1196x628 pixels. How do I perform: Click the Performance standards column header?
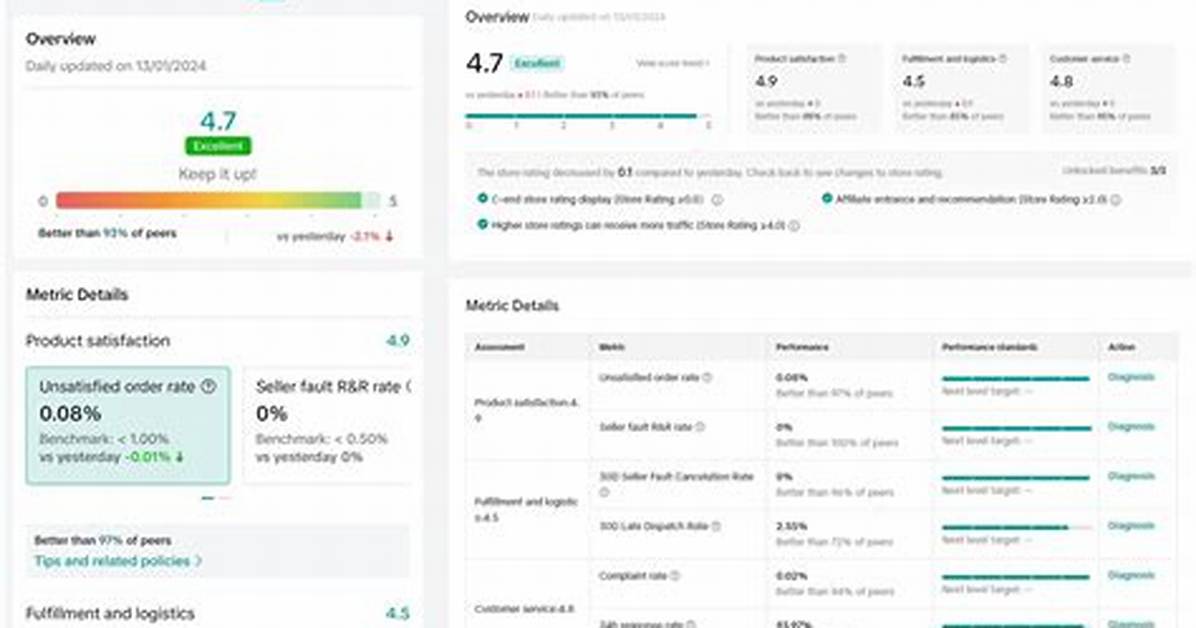(989, 347)
